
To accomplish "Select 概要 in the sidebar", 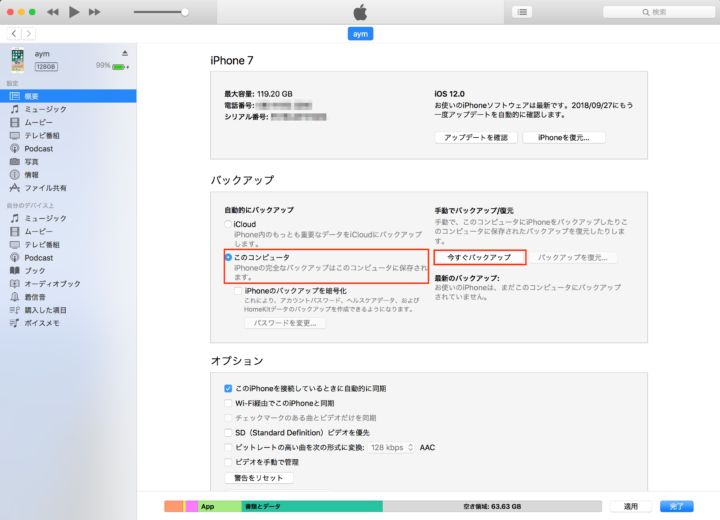I will pos(68,96).
